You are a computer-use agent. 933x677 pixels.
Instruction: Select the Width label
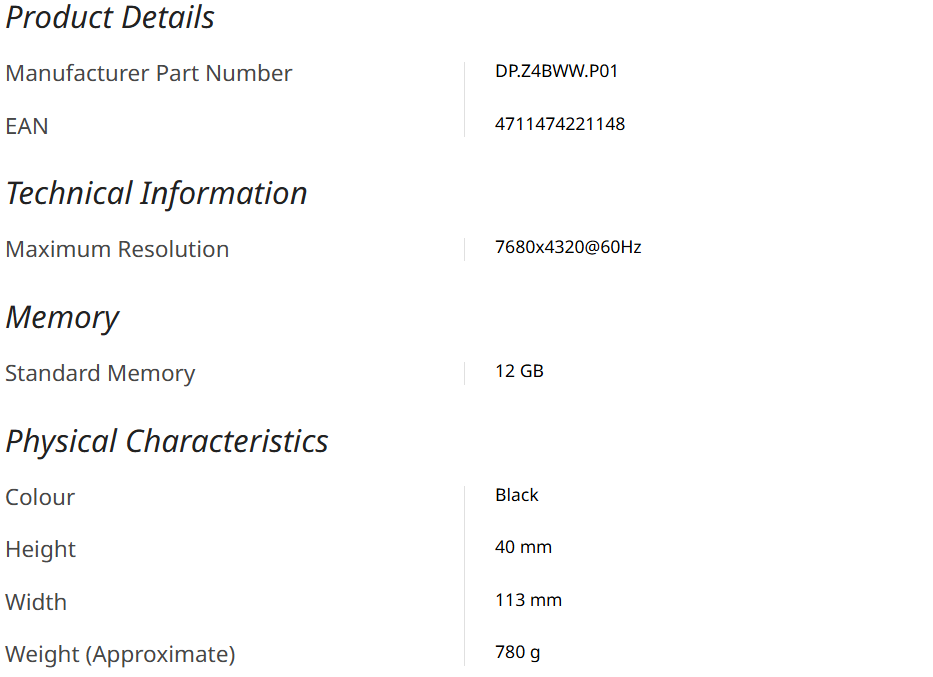(x=36, y=602)
